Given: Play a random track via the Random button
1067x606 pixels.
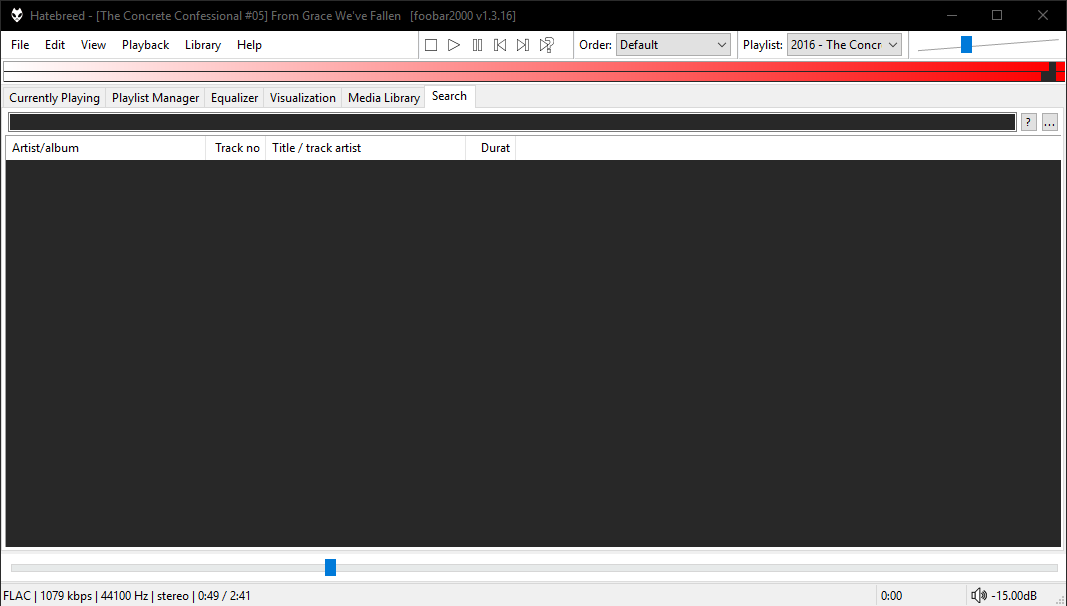Looking at the screenshot, I should coord(546,45).
